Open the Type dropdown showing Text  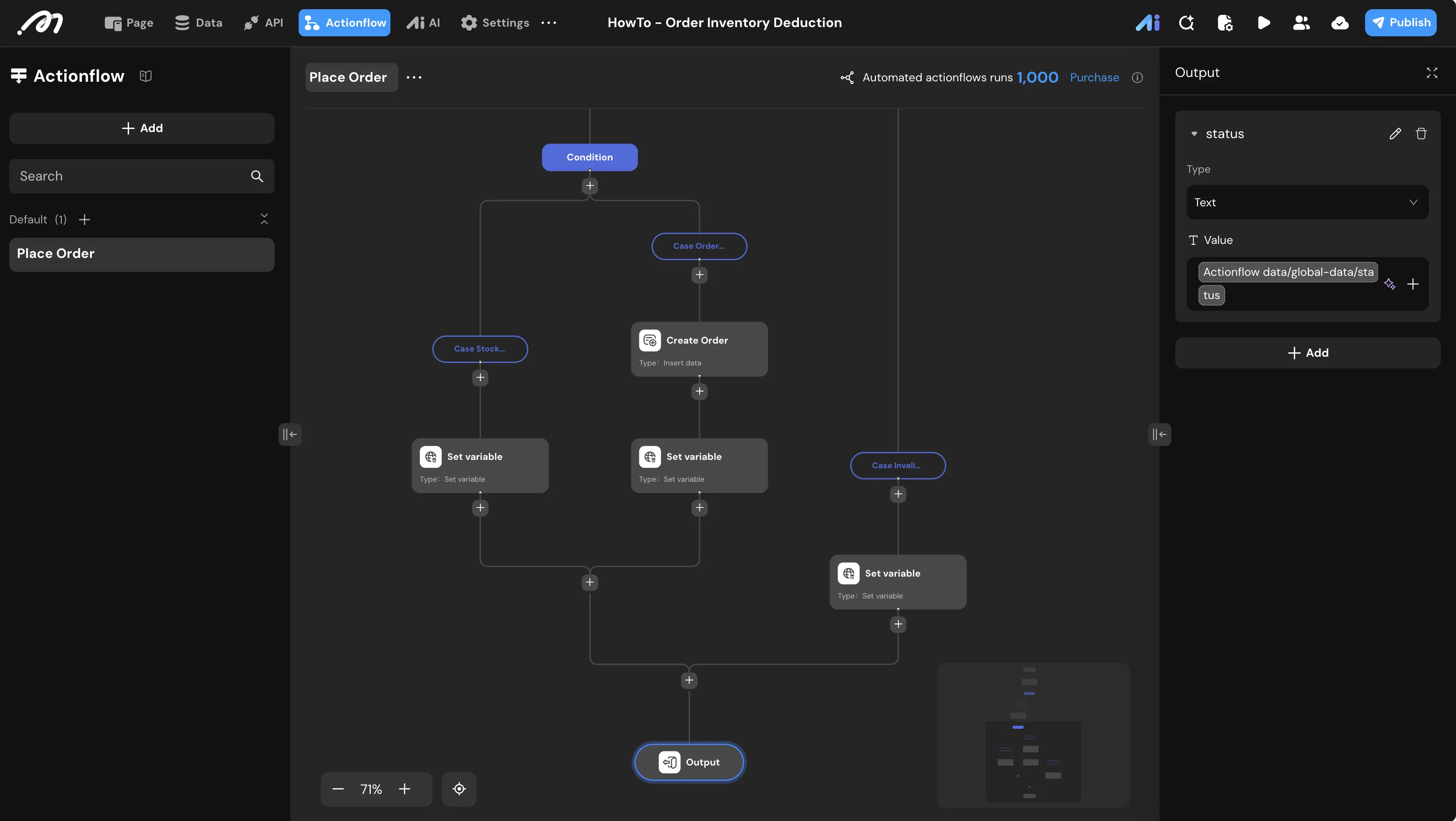(x=1307, y=202)
